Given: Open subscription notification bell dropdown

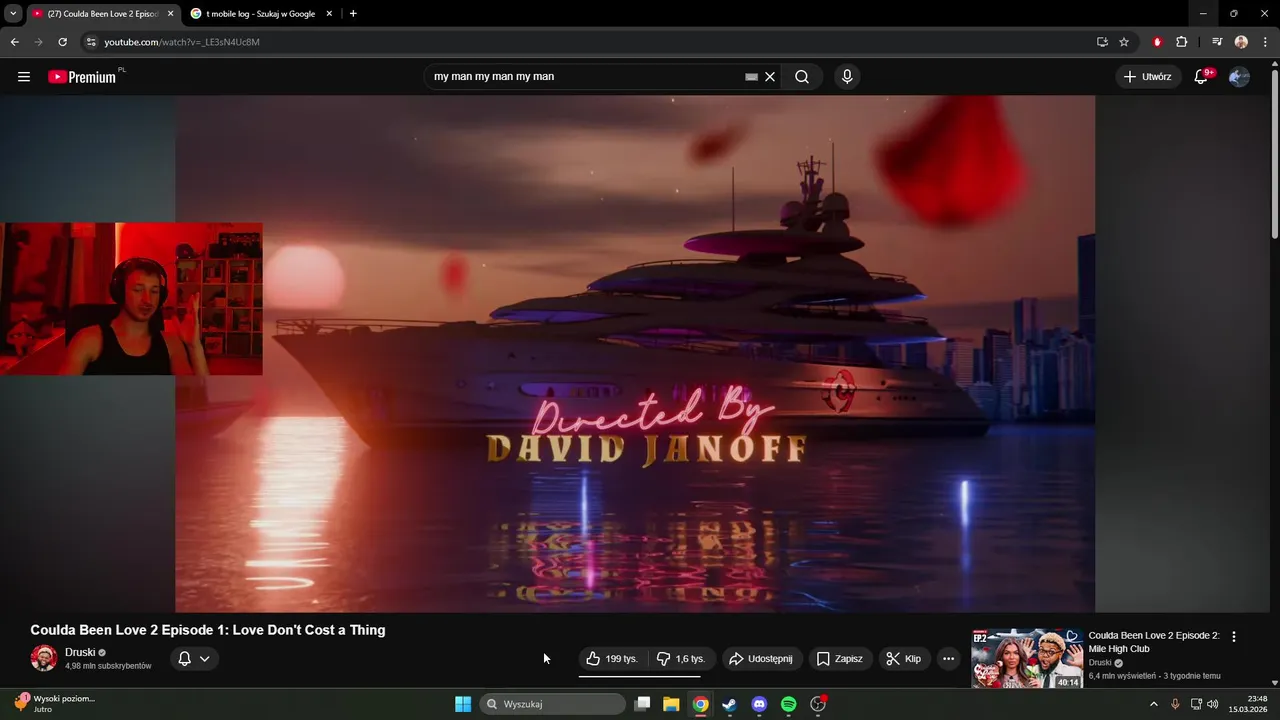Looking at the screenshot, I should (194, 658).
